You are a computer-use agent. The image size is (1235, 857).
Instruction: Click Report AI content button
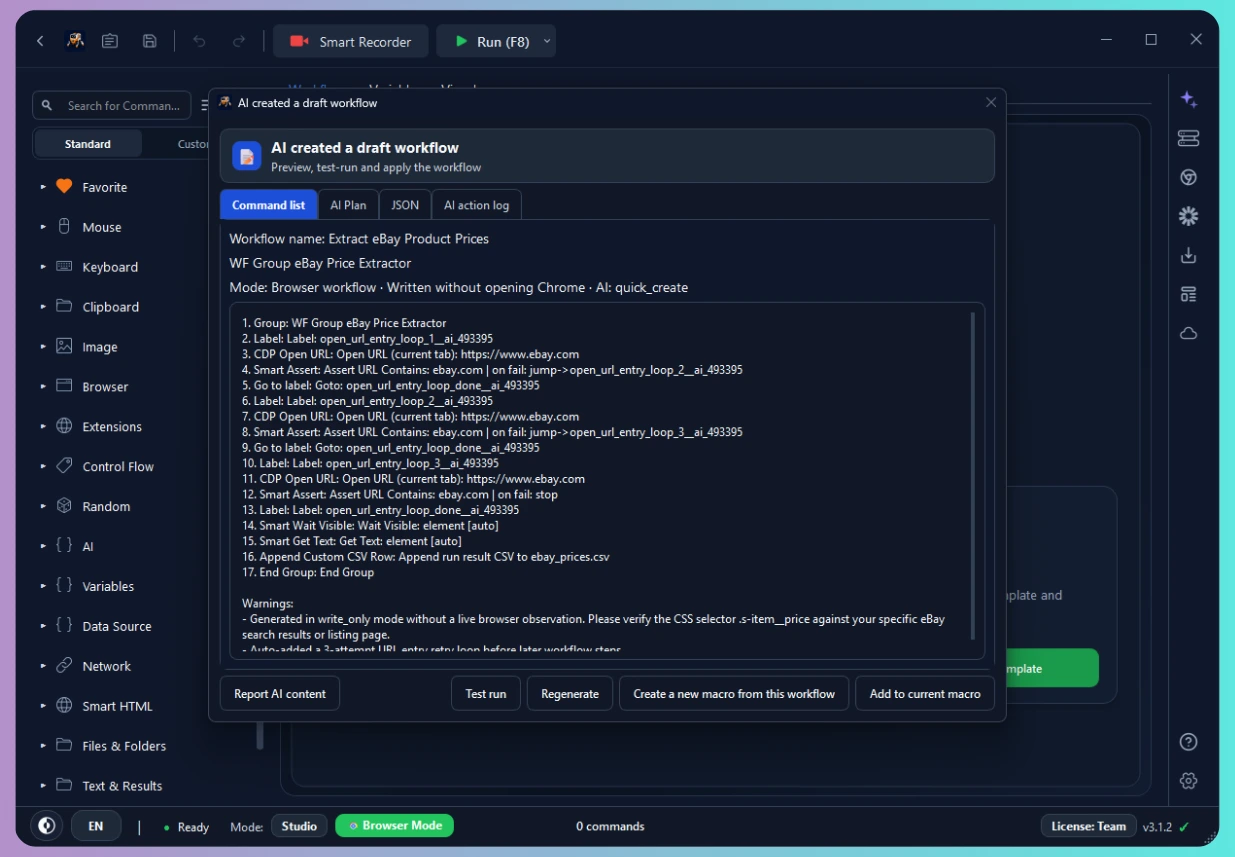[x=280, y=694]
